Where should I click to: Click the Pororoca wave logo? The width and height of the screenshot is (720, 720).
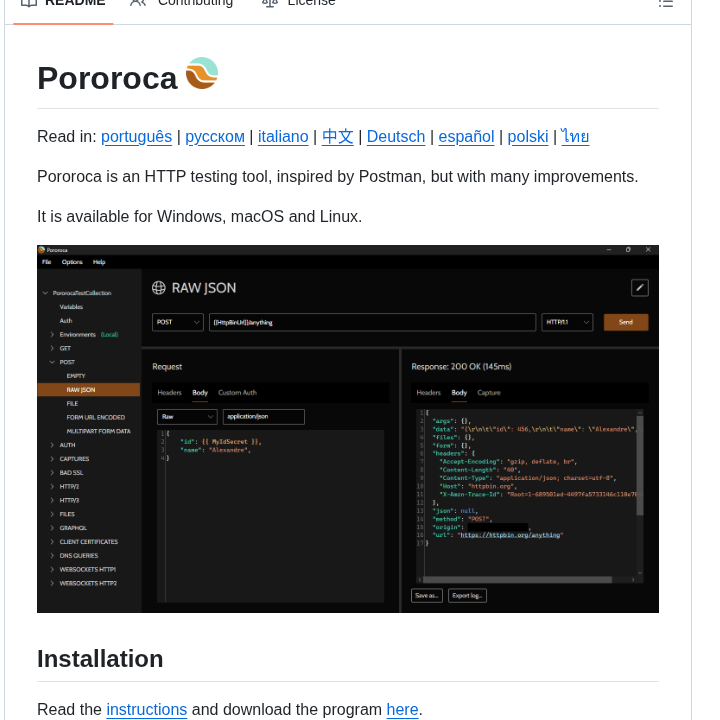pyautogui.click(x=202, y=74)
